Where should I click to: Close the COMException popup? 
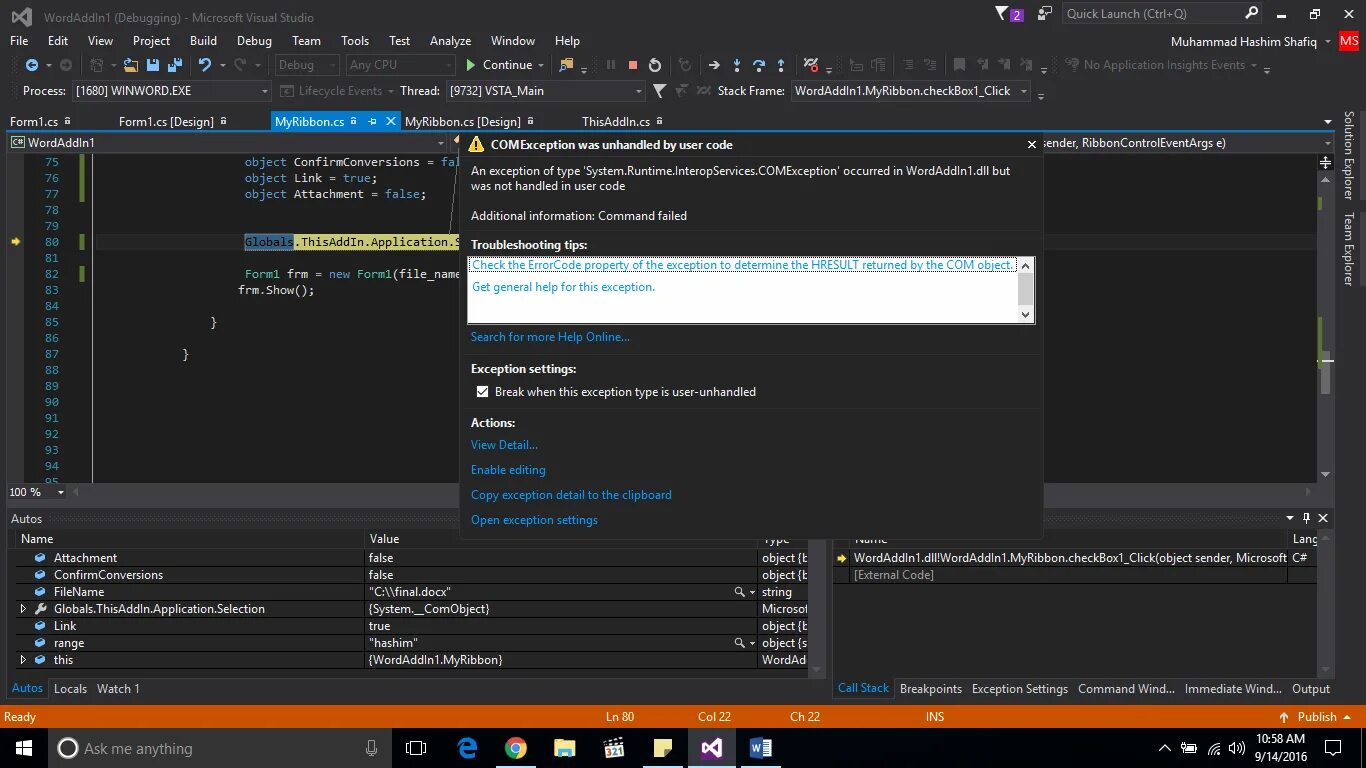(1032, 145)
